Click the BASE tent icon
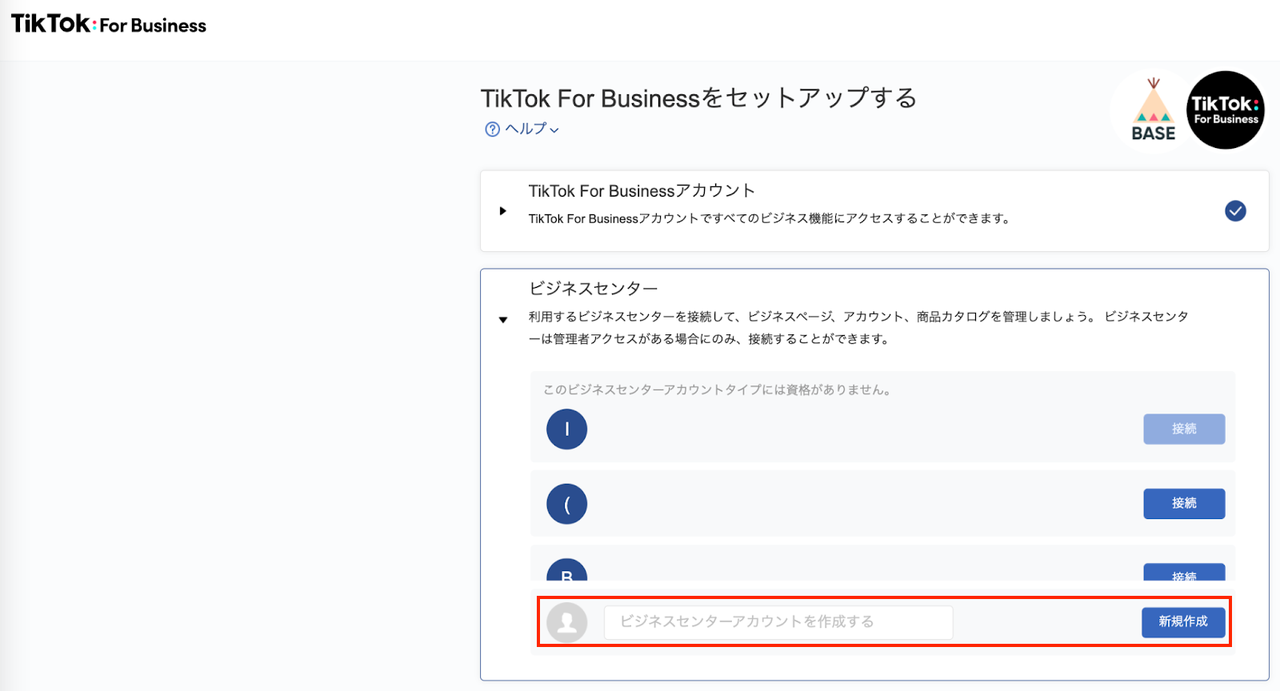 [1154, 108]
